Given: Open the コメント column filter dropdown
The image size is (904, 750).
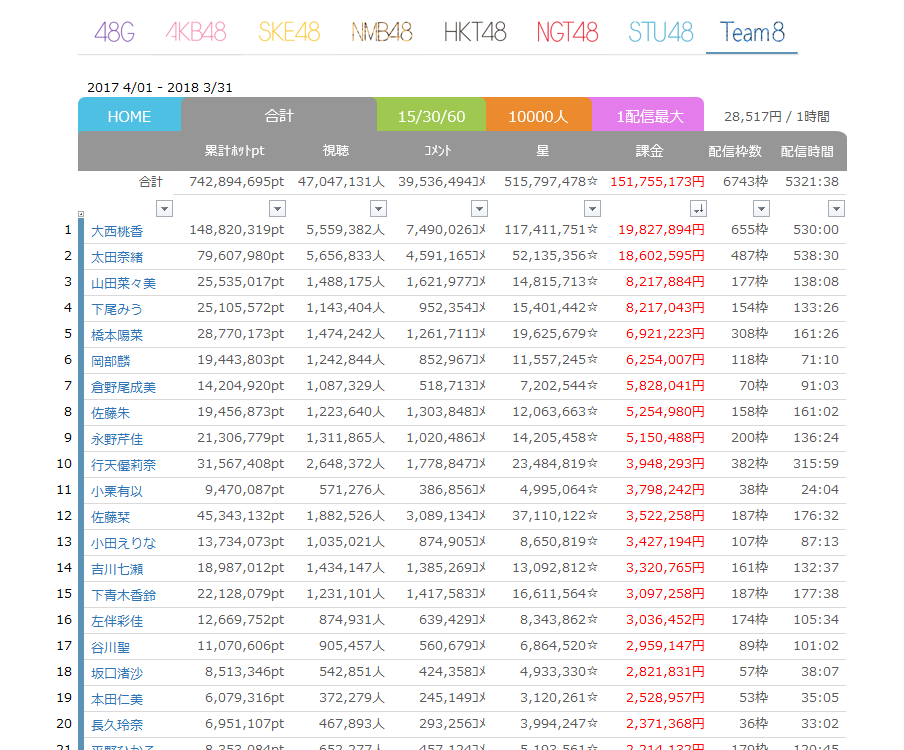Looking at the screenshot, I should click(479, 208).
